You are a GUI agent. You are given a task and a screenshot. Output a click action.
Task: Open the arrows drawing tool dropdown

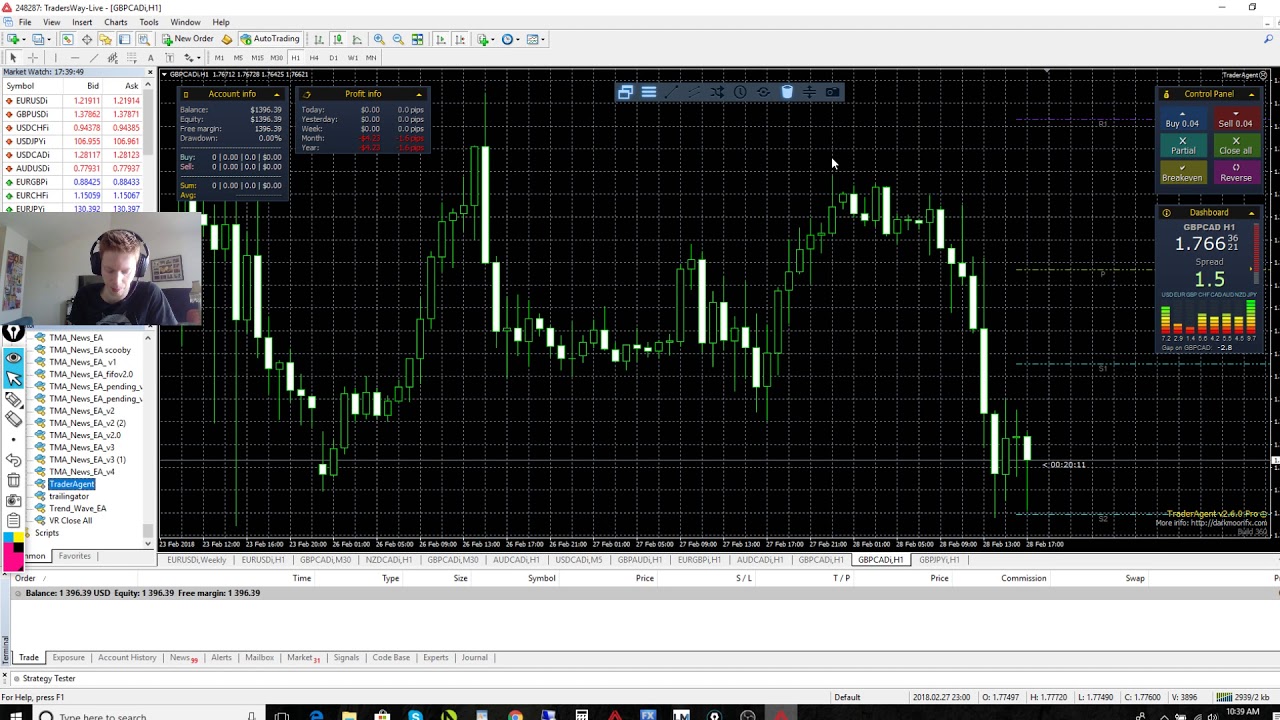click(198, 58)
